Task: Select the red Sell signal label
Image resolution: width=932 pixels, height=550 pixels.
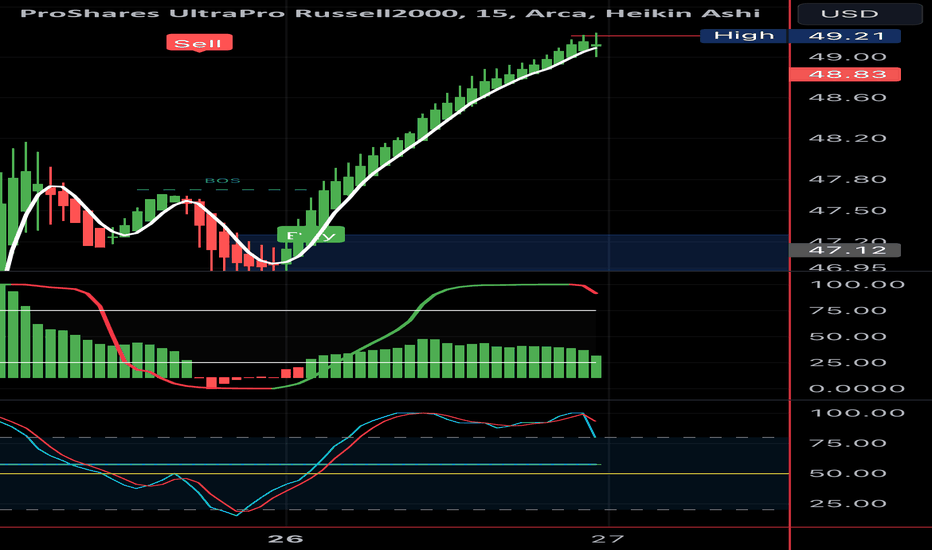Action: click(199, 43)
